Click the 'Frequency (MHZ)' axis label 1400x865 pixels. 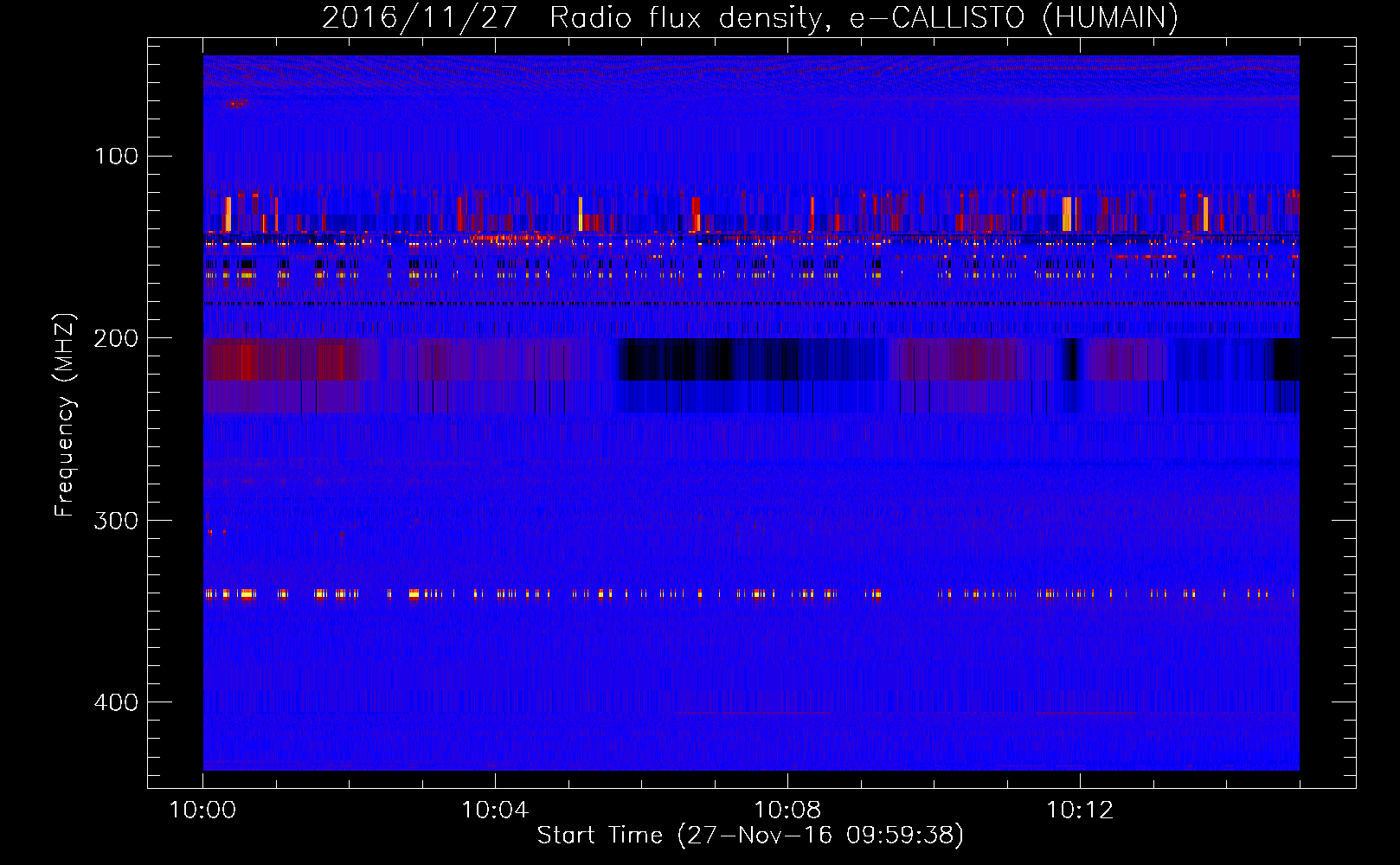pos(65,415)
